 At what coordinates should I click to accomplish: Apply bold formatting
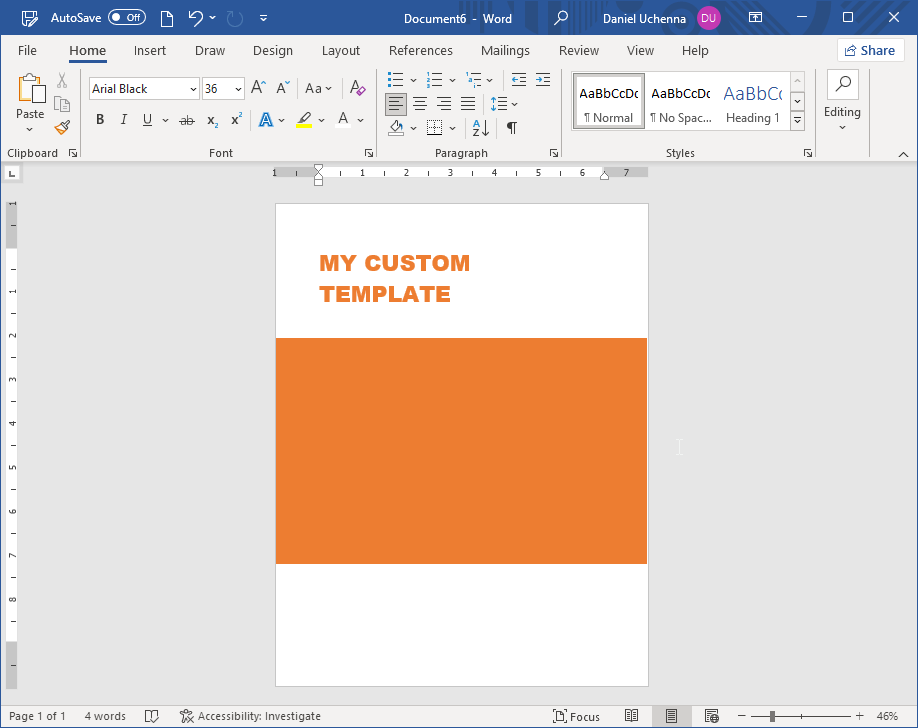99,120
